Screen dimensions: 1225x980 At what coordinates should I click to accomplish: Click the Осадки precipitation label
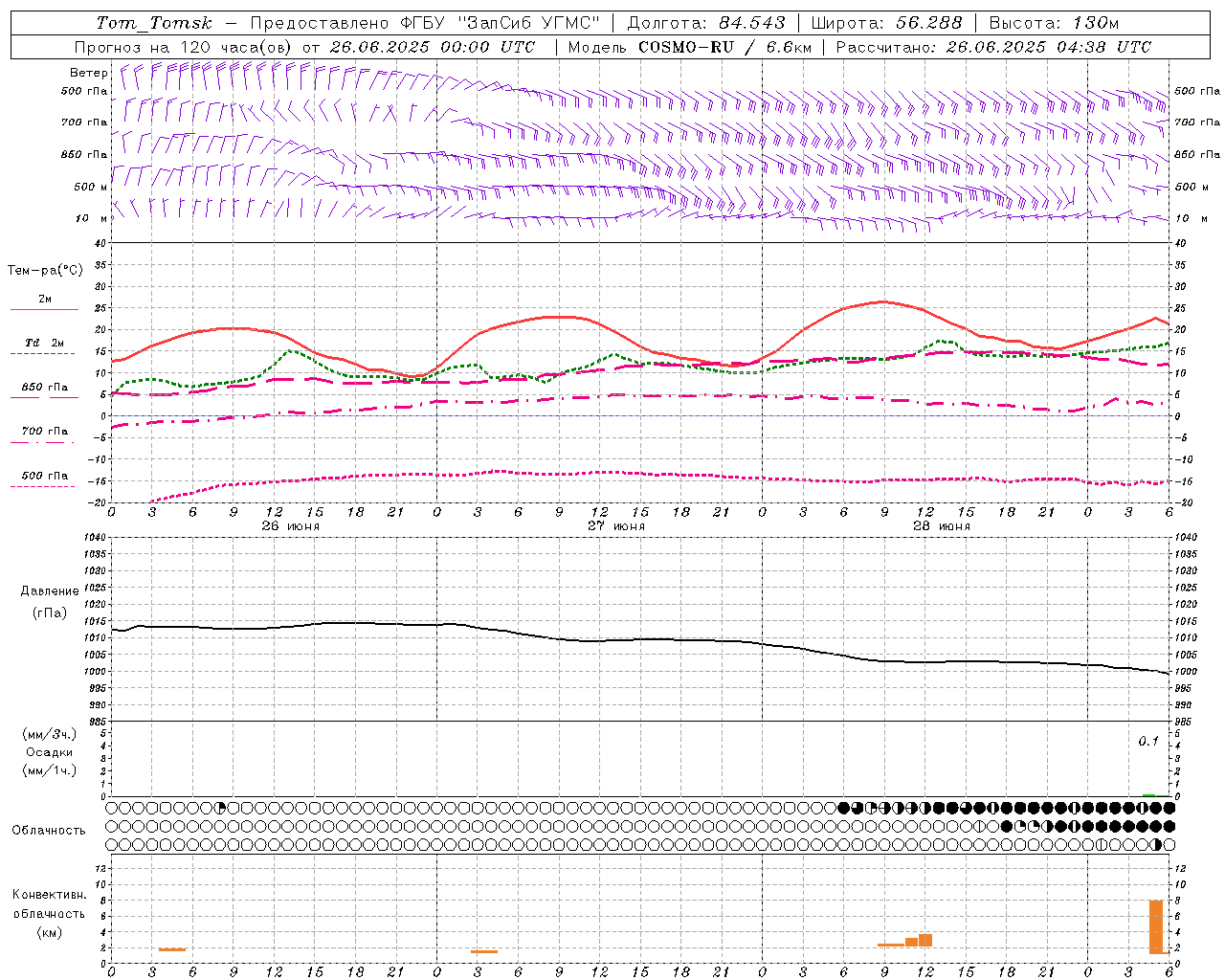tap(50, 752)
